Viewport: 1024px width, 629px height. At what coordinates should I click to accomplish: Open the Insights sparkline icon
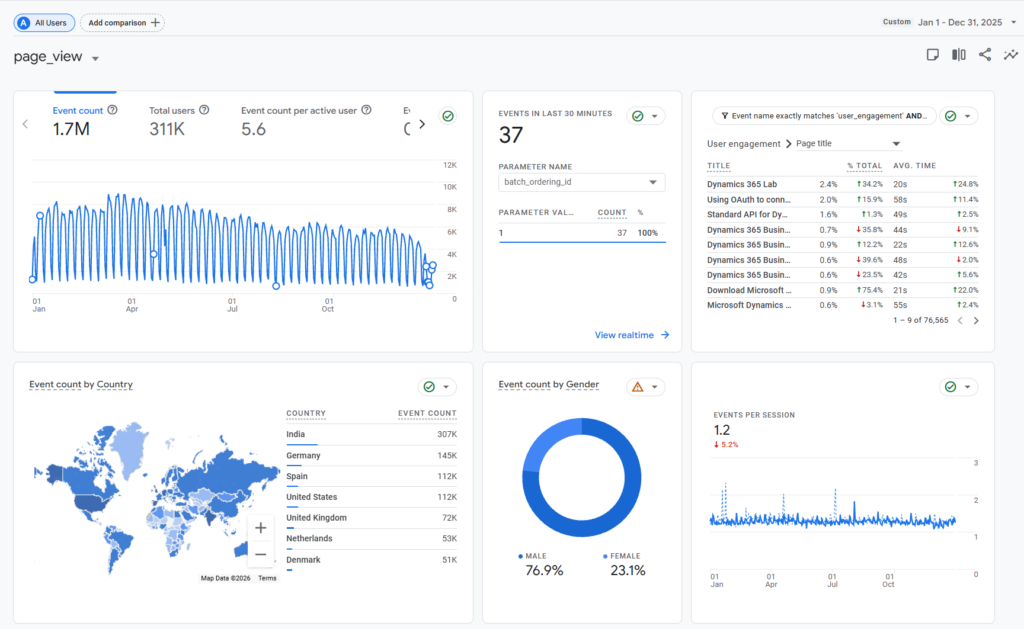(1011, 55)
